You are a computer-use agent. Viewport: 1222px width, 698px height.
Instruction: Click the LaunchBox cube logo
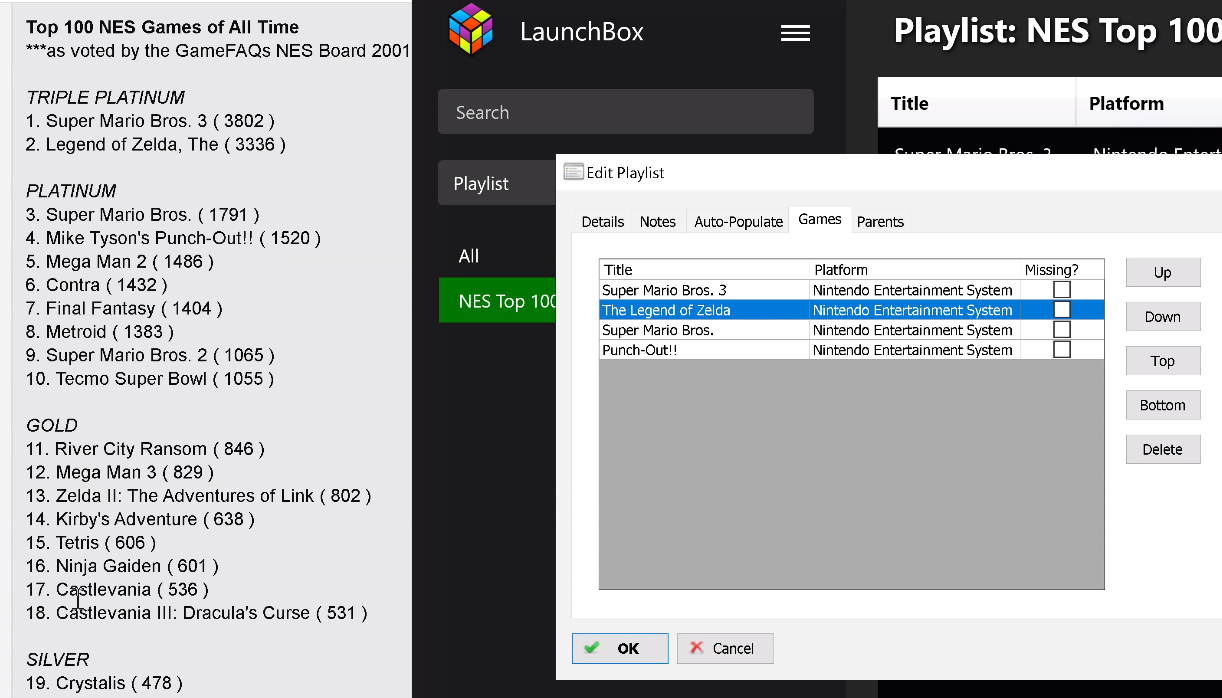471,31
